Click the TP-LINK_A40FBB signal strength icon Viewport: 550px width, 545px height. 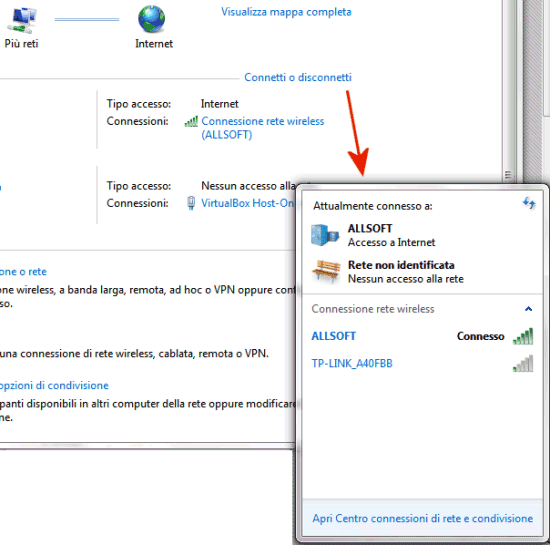pos(523,363)
